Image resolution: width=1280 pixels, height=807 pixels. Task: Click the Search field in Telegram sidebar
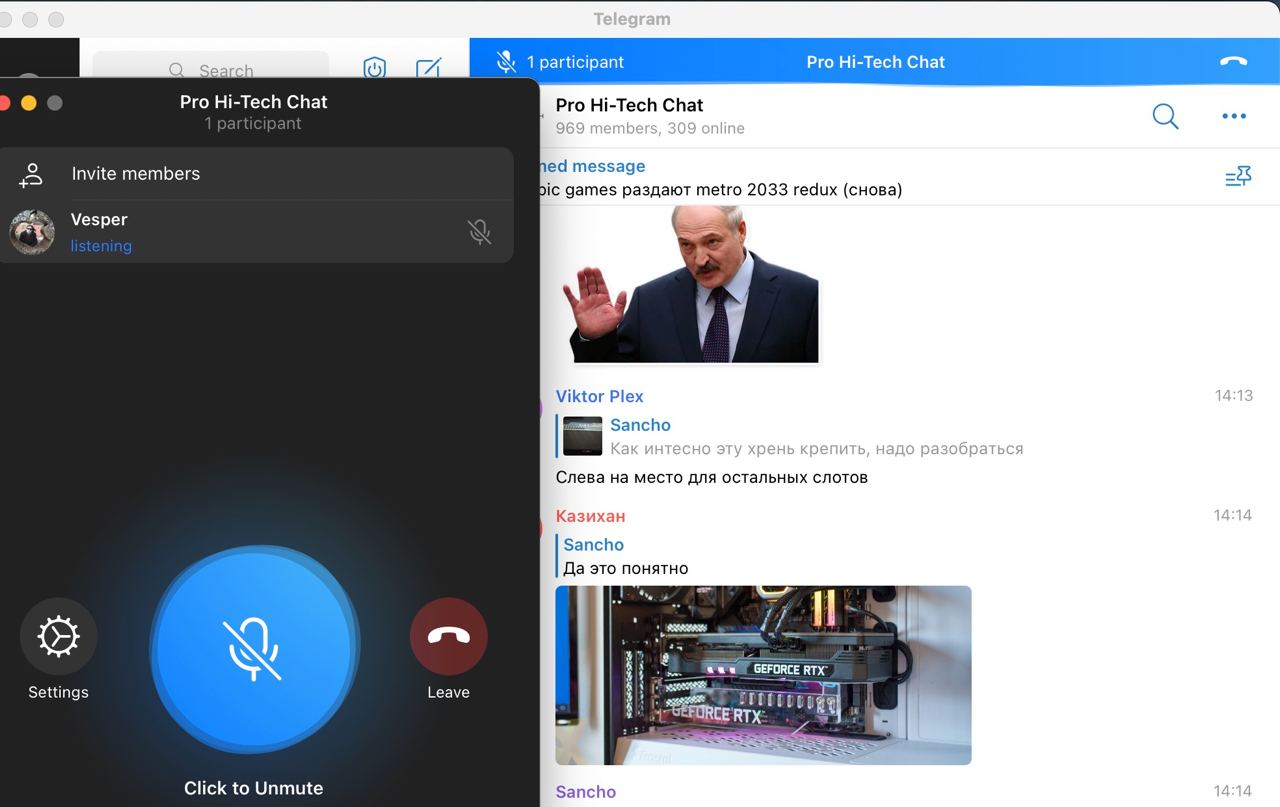click(211, 70)
